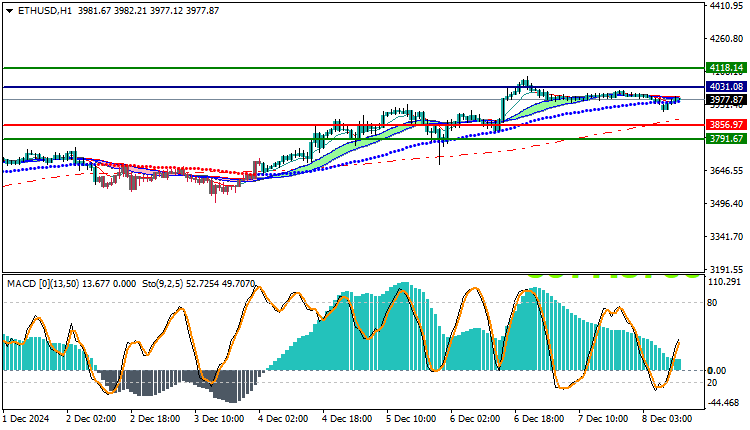Select the 3341.70 price axis value
Viewport: 750px width, 430px height.
[726, 237]
